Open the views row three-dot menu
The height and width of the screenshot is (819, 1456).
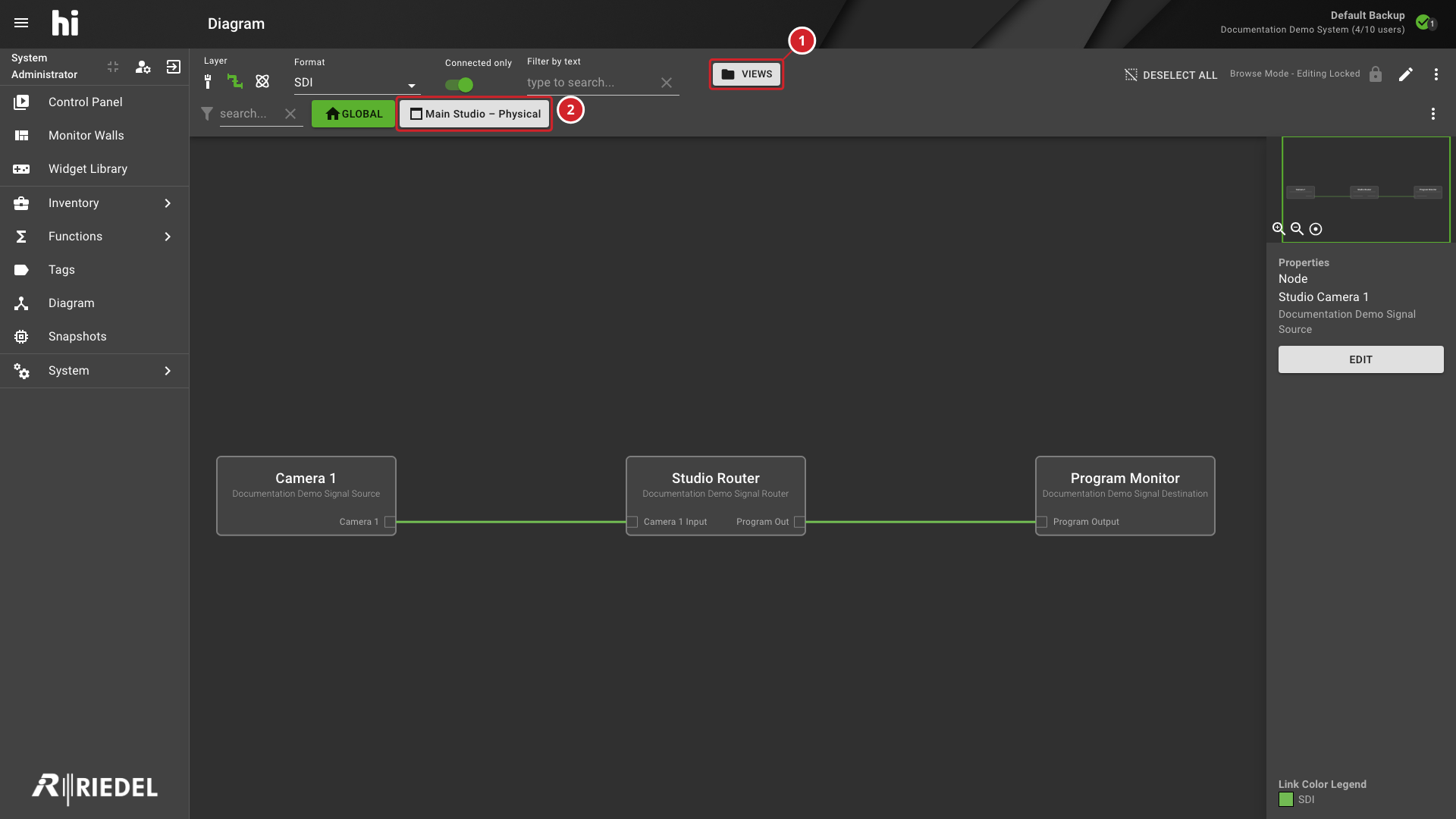point(1433,114)
